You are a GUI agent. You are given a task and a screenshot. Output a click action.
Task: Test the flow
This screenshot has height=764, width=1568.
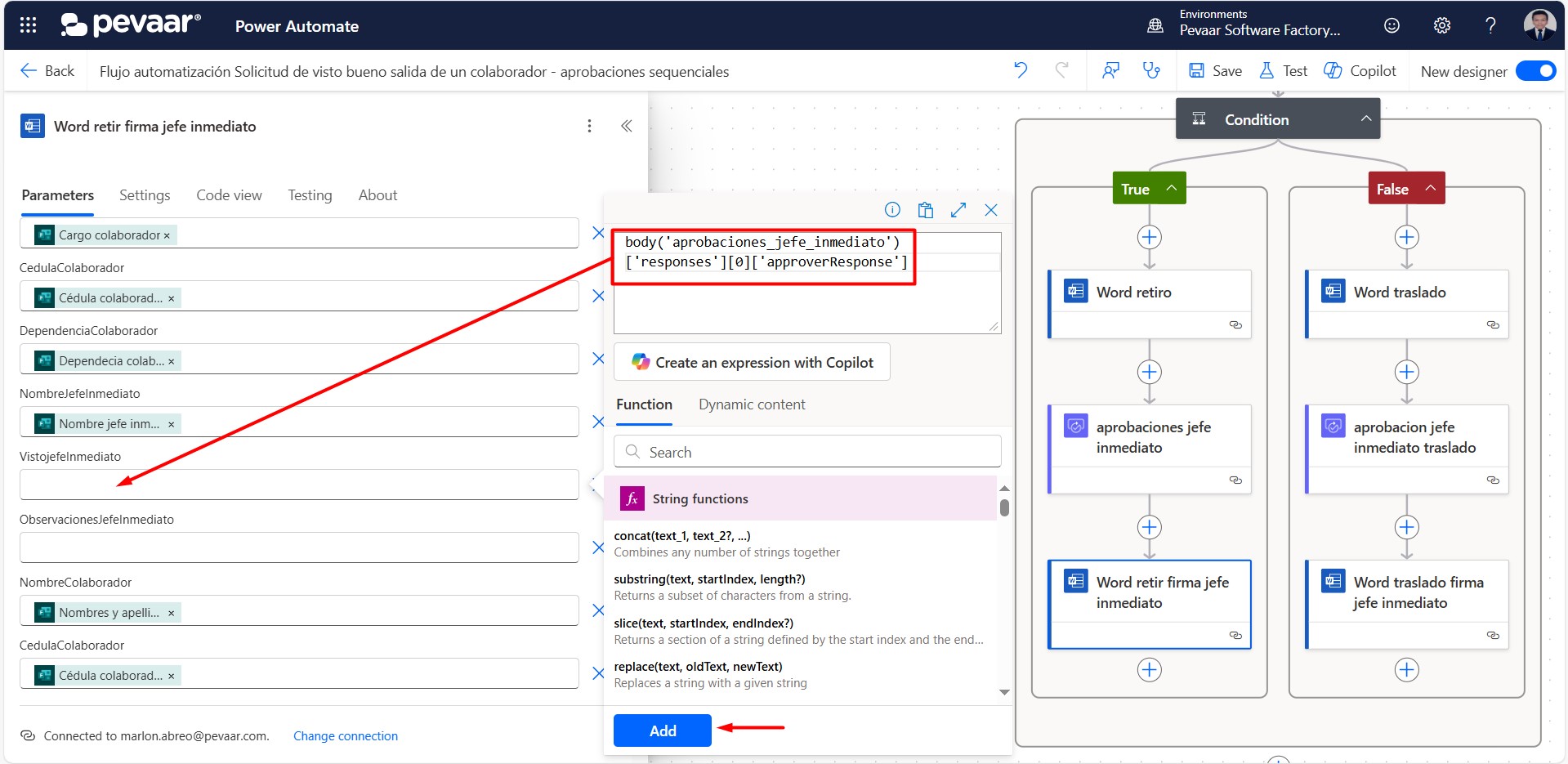coord(1283,71)
